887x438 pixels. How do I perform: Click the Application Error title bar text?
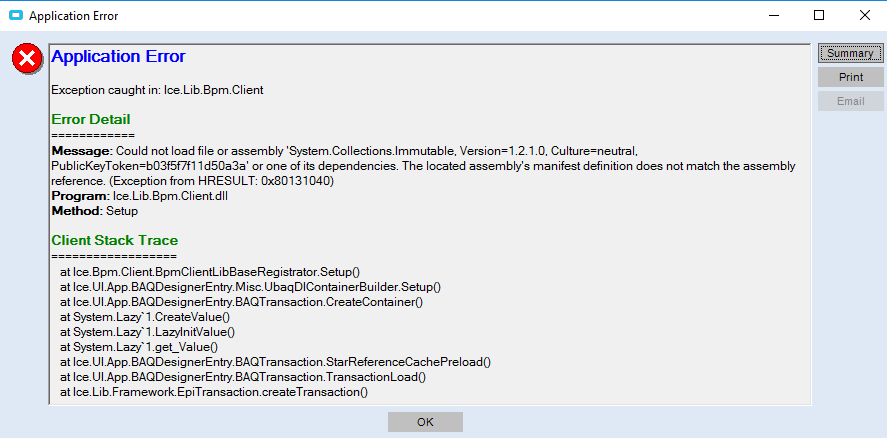tap(73, 15)
